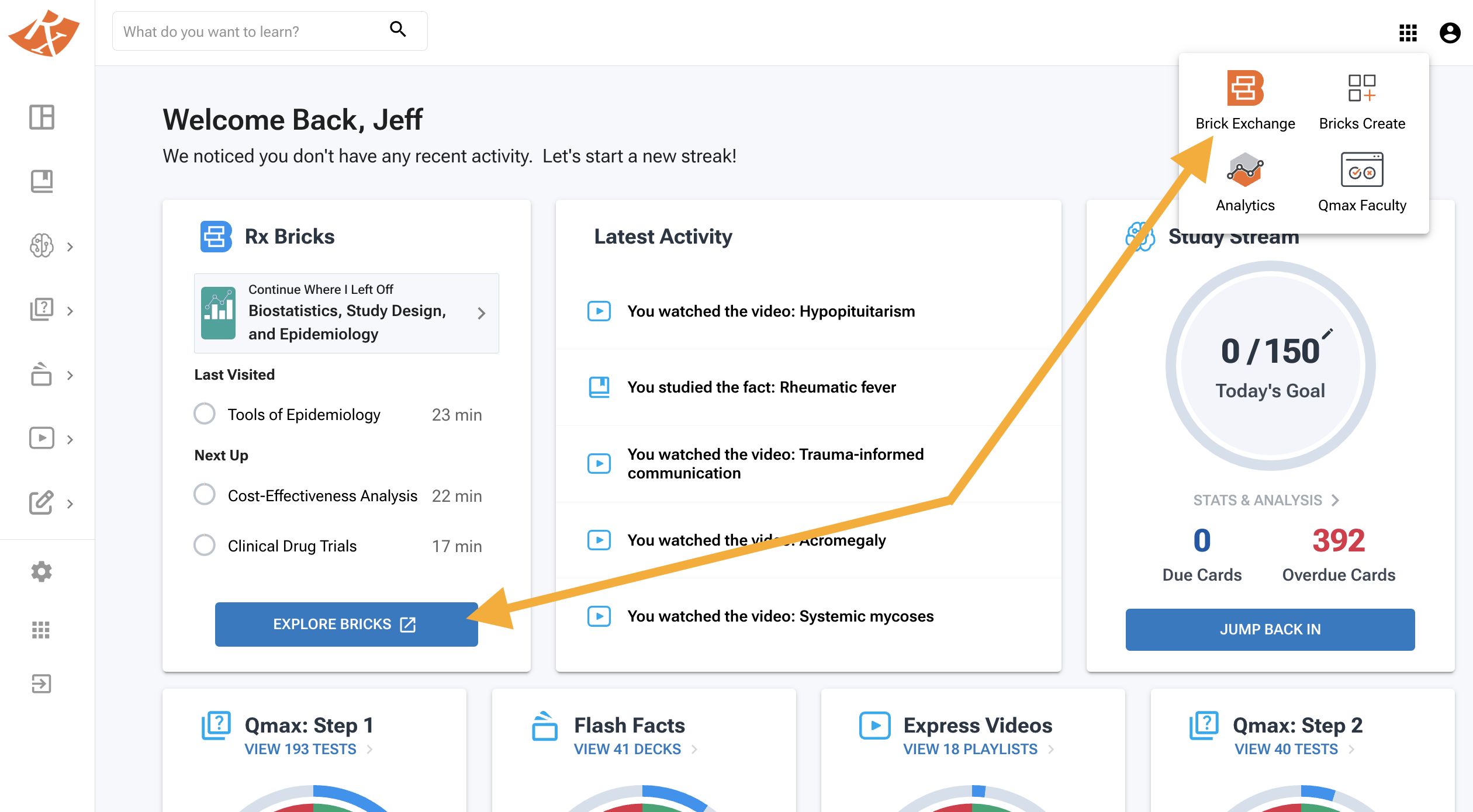Viewport: 1473px width, 812px height.
Task: Open the VIEW 41 DECKS link
Action: pos(627,749)
